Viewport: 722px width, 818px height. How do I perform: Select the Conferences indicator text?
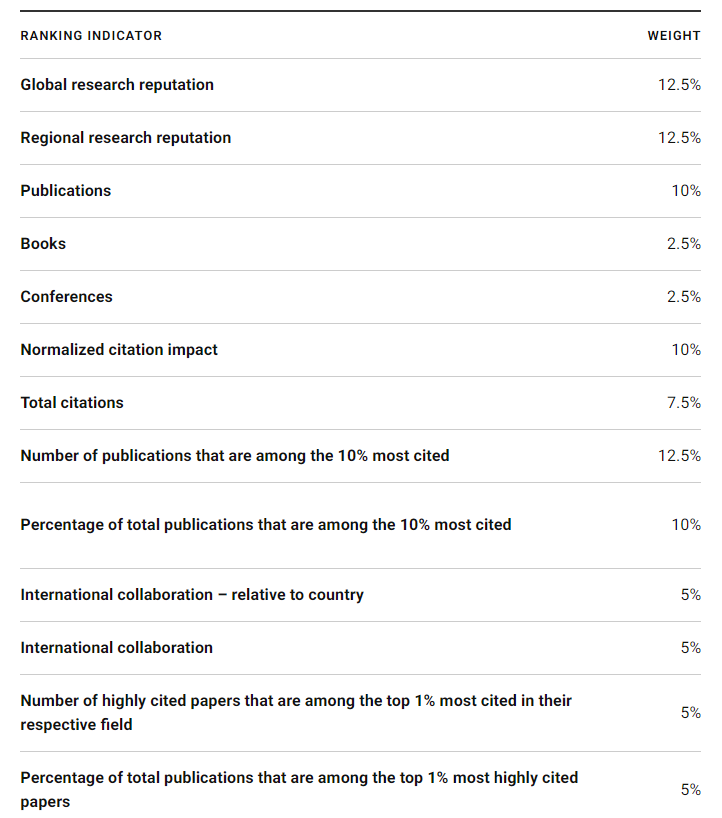coord(66,297)
